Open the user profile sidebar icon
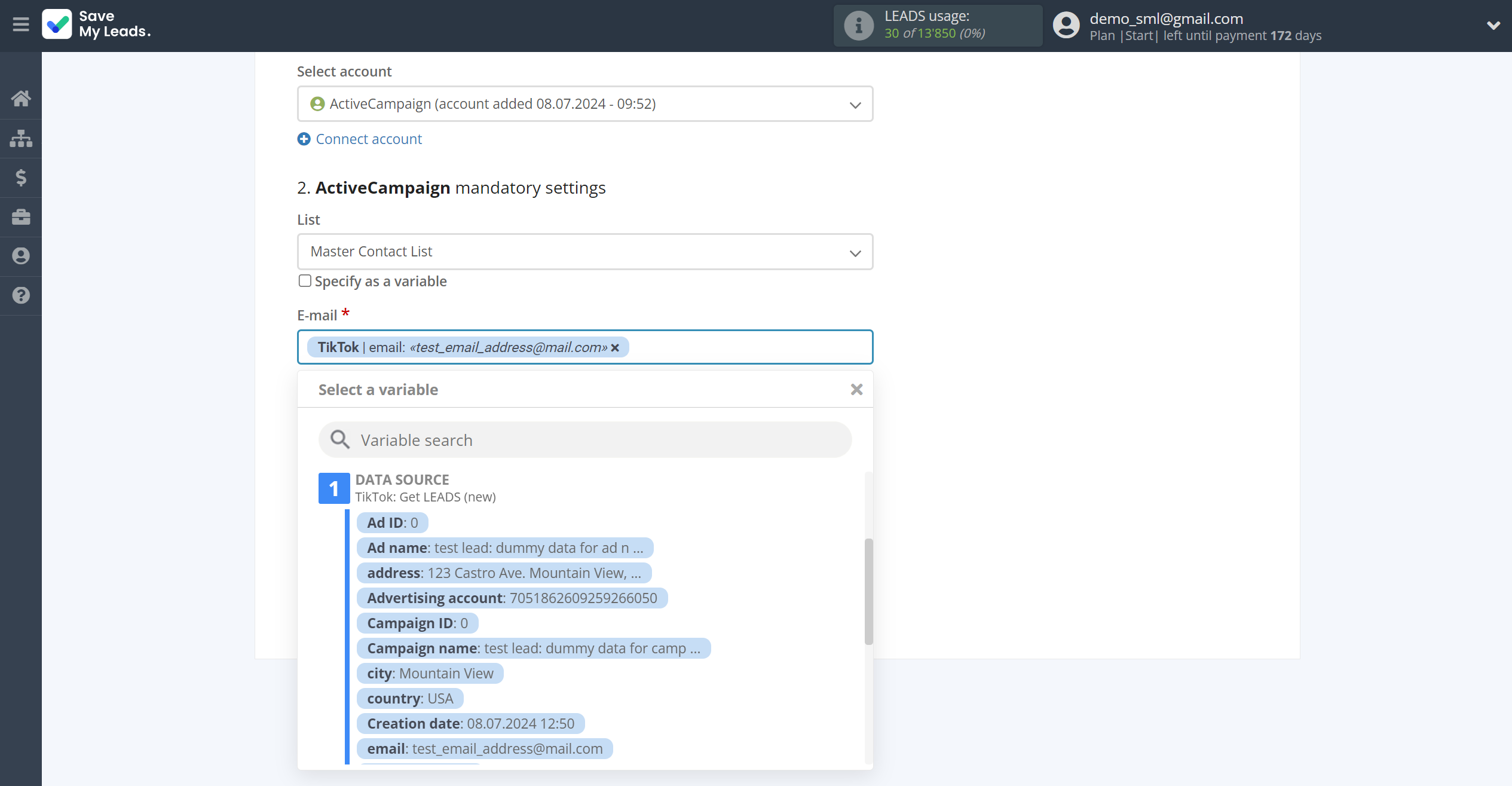 tap(21, 256)
